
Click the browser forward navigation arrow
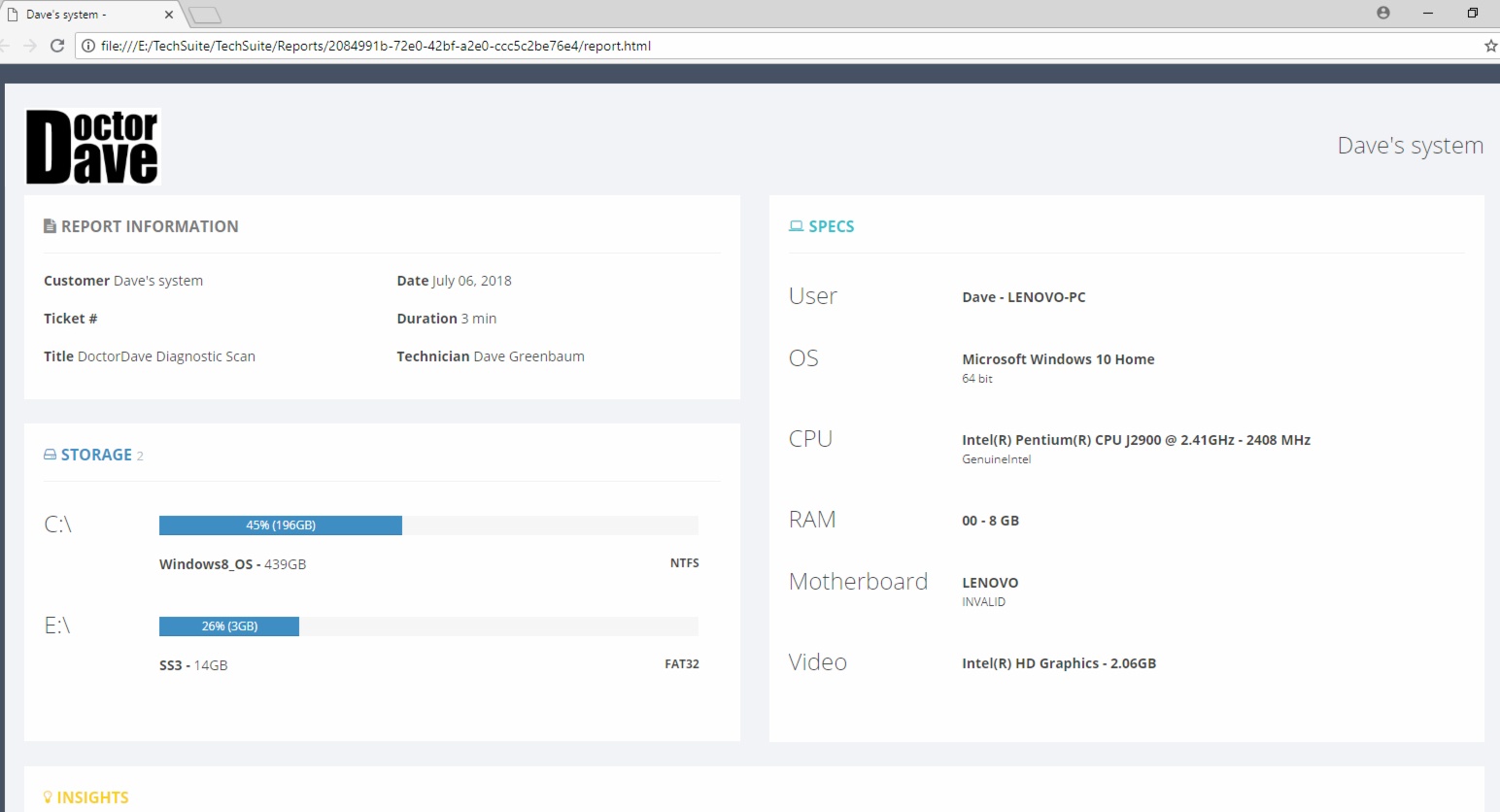[x=30, y=45]
